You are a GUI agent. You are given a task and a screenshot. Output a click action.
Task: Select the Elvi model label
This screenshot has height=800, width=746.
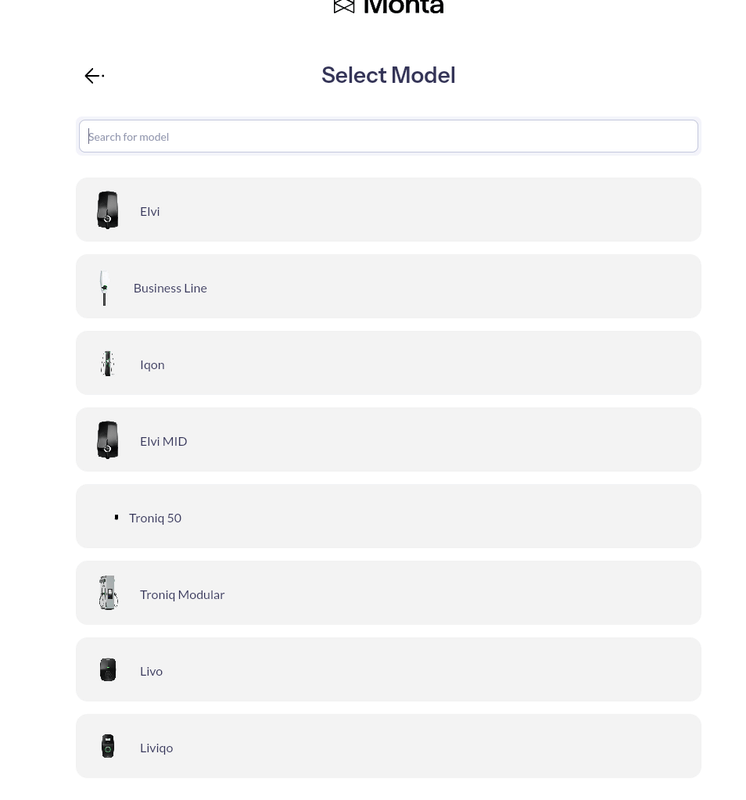pos(150,211)
